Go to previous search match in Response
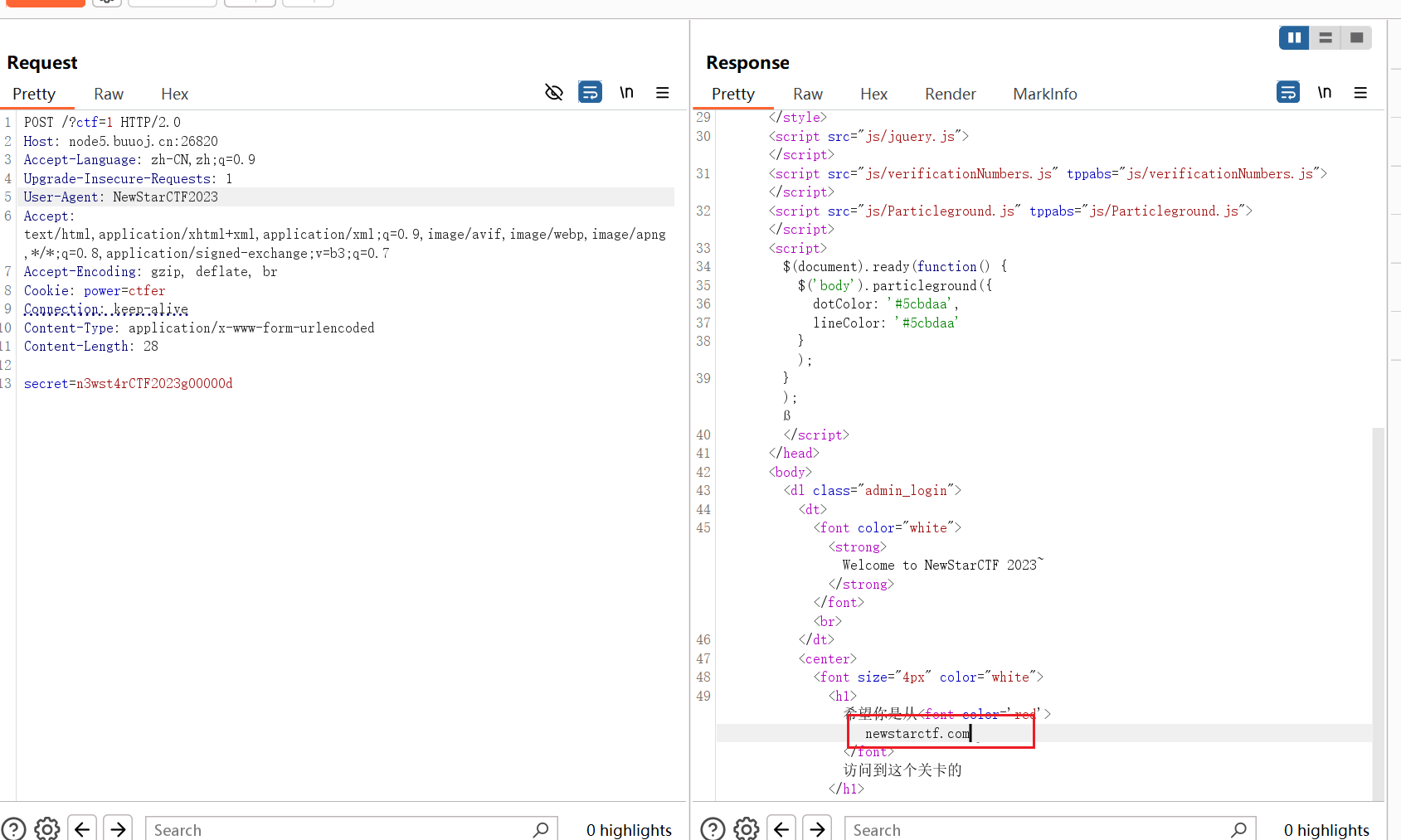The width and height of the screenshot is (1401, 840). coord(781,829)
